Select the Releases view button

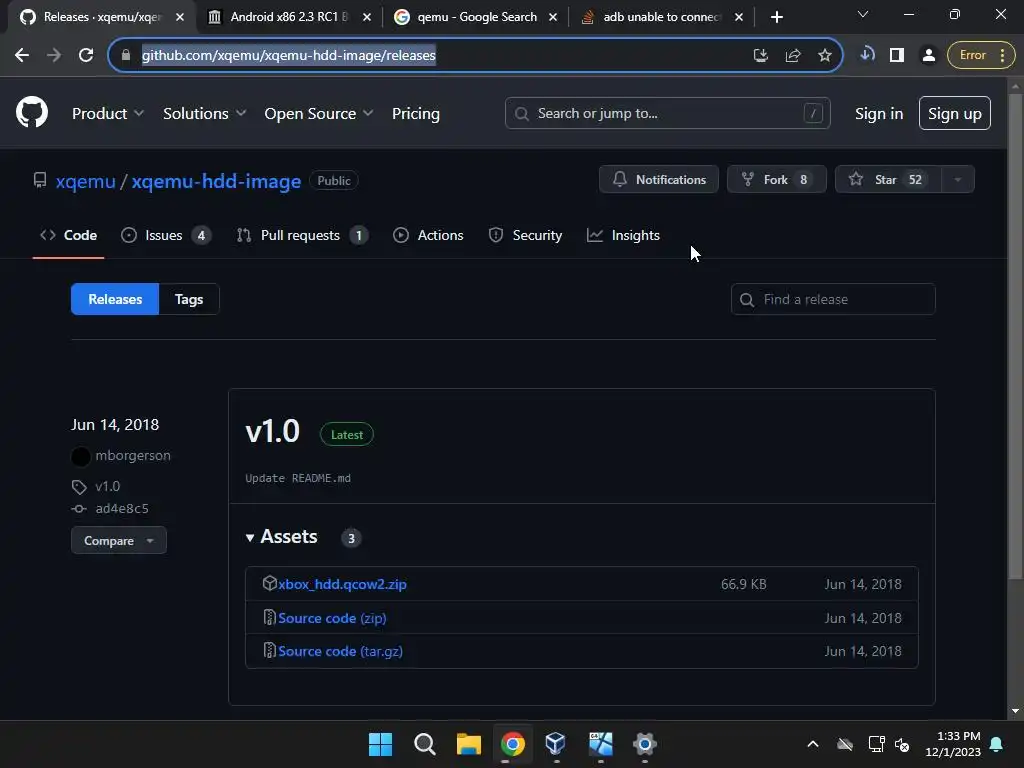(115, 299)
